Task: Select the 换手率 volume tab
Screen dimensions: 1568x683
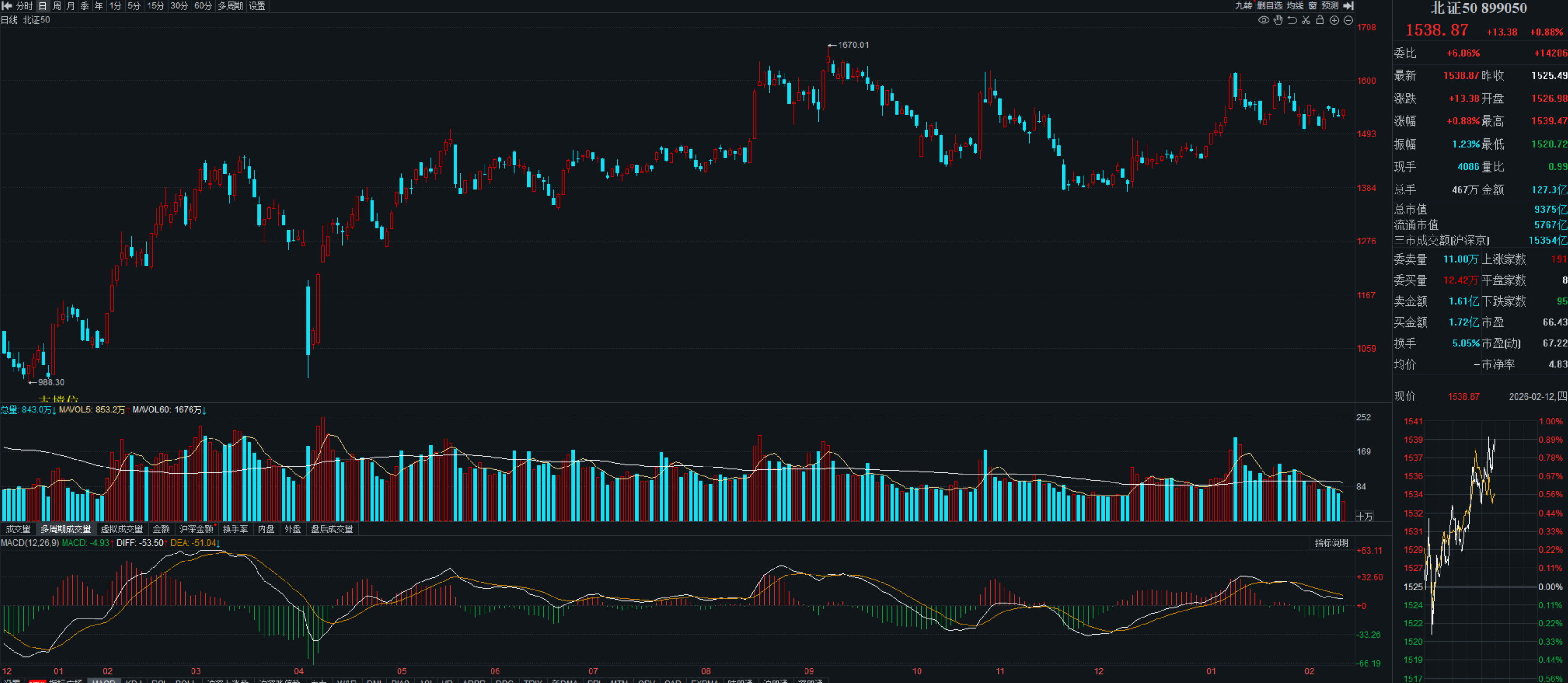Action: [x=235, y=529]
